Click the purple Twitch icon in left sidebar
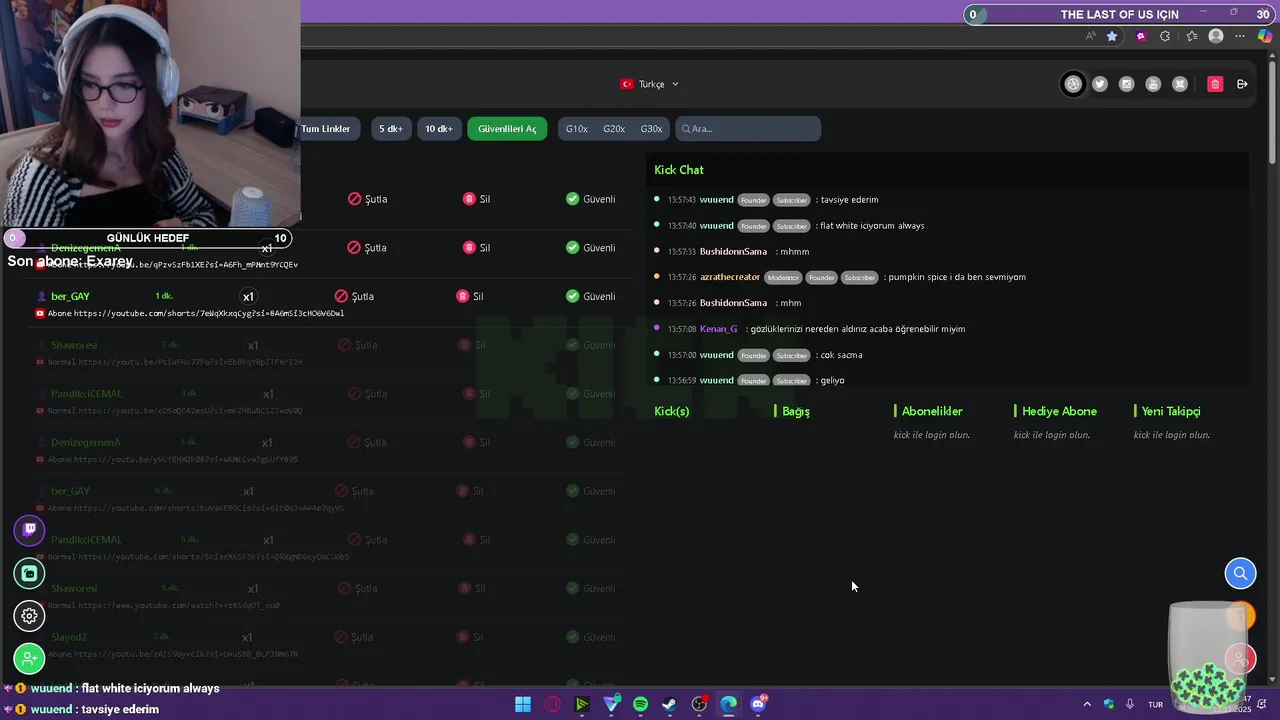Viewport: 1280px width, 720px height. [29, 529]
